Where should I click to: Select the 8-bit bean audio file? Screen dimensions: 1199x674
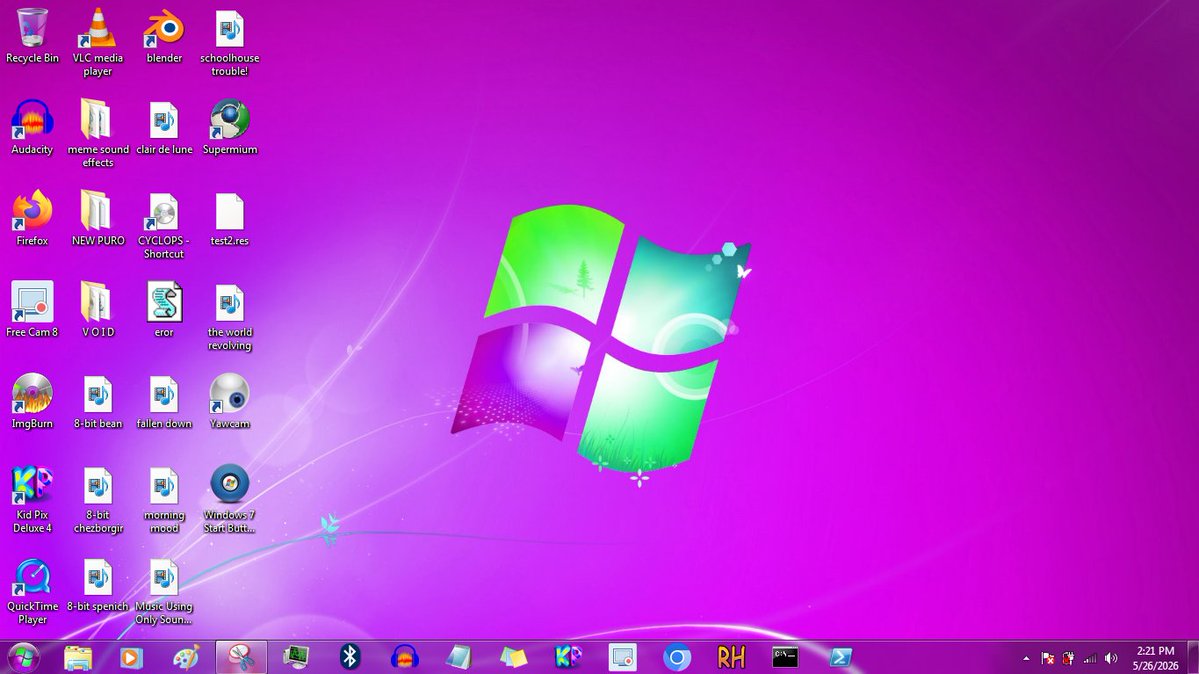coord(98,401)
